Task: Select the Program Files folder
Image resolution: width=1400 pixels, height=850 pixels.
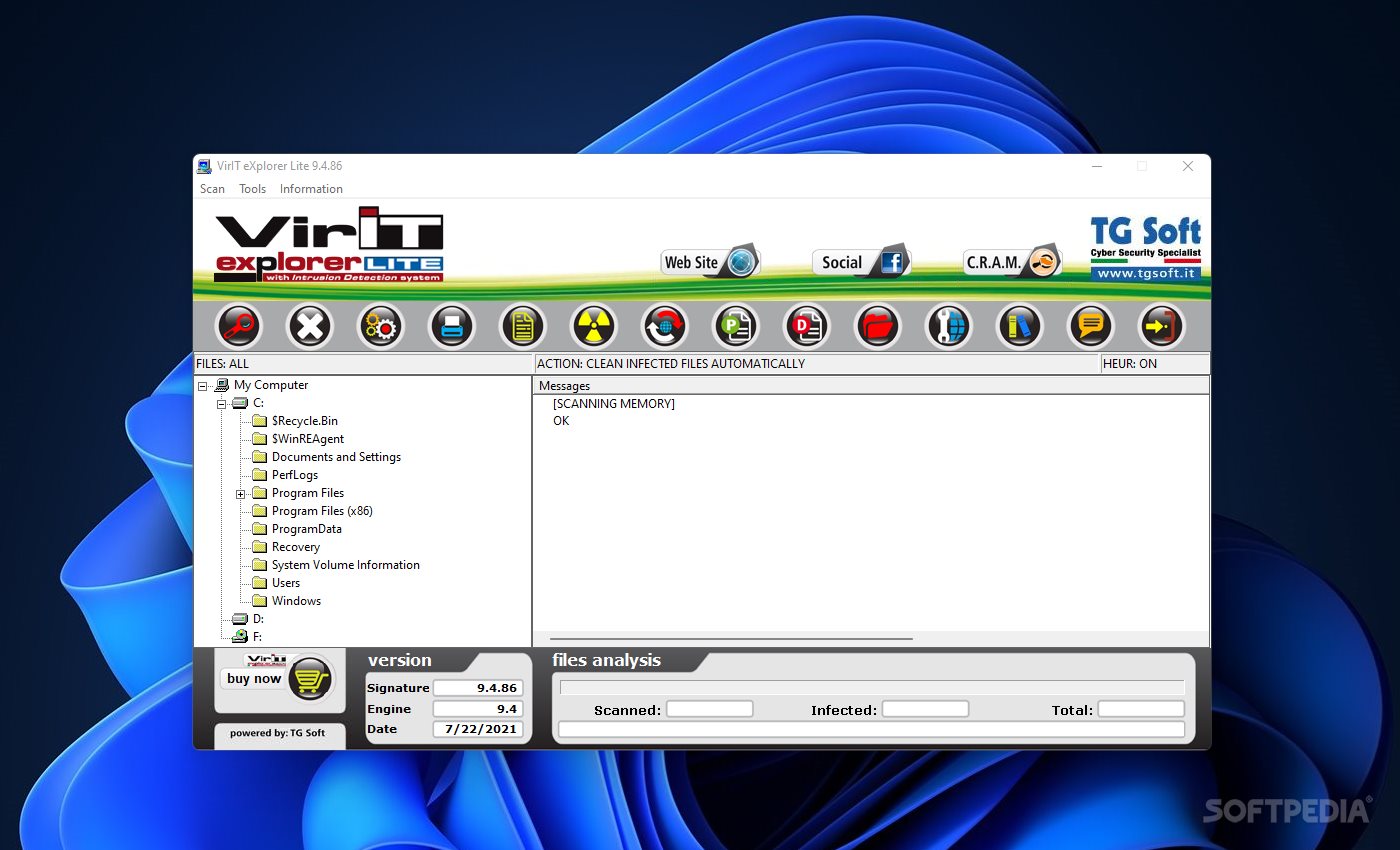Action: [x=308, y=493]
